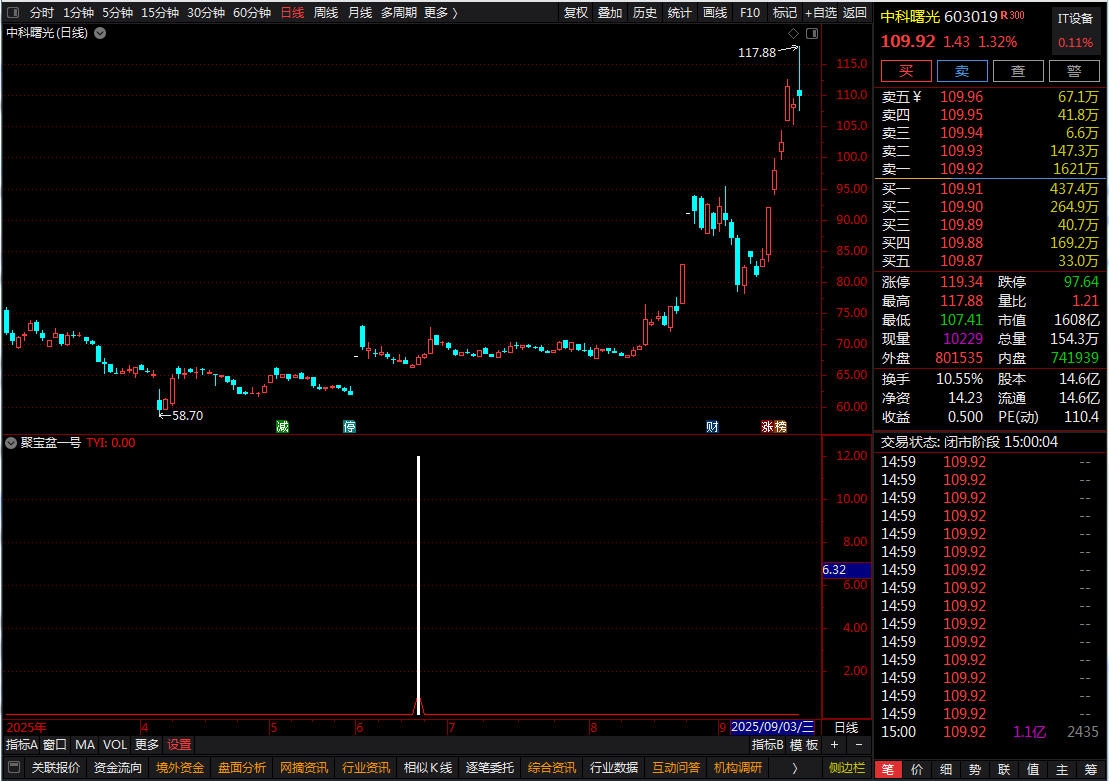1109x781 pixels.
Task: Select the 30分钟 period
Action: coord(206,13)
